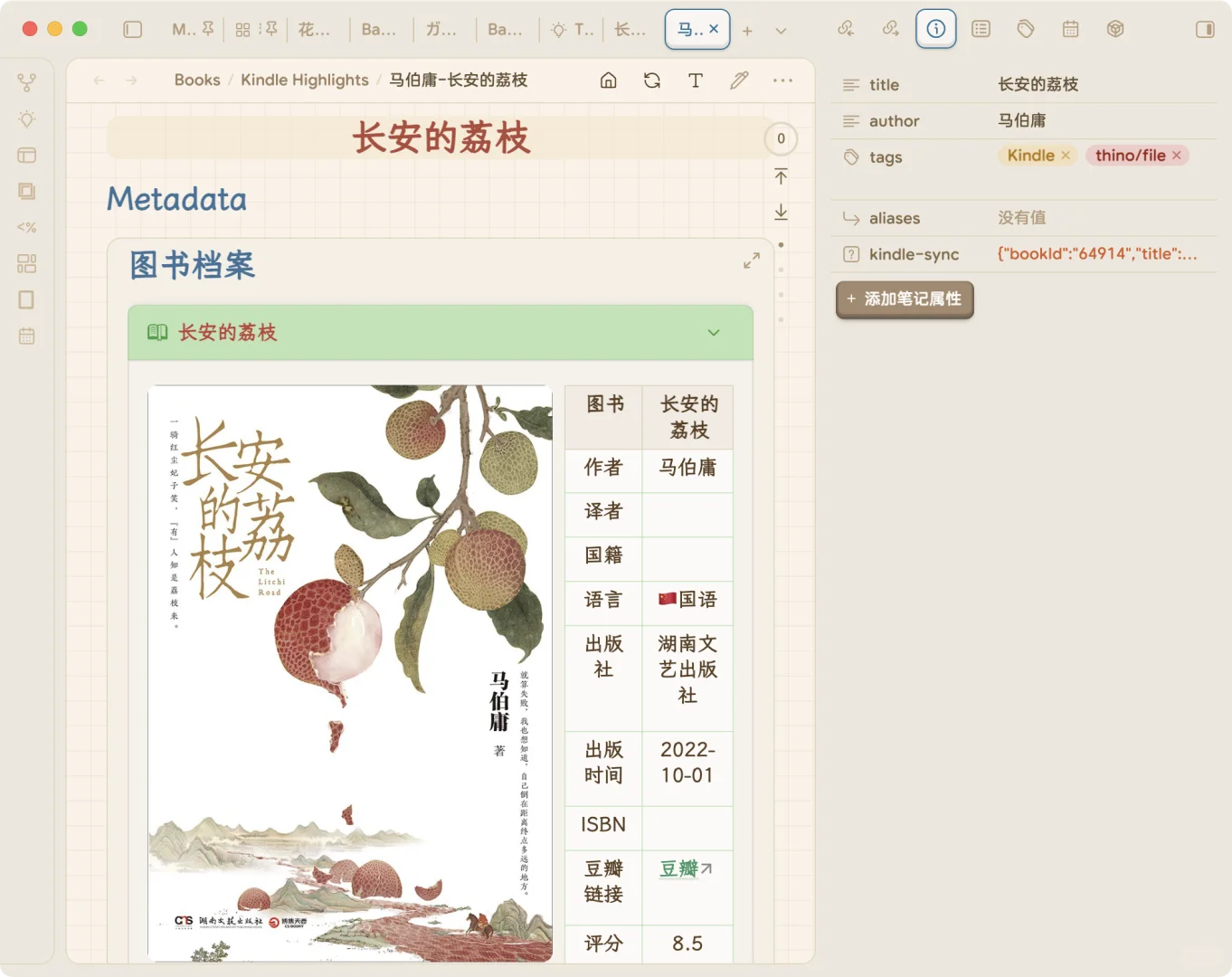Click the blank page icon in left ribbon
The width and height of the screenshot is (1232, 977).
(27, 299)
